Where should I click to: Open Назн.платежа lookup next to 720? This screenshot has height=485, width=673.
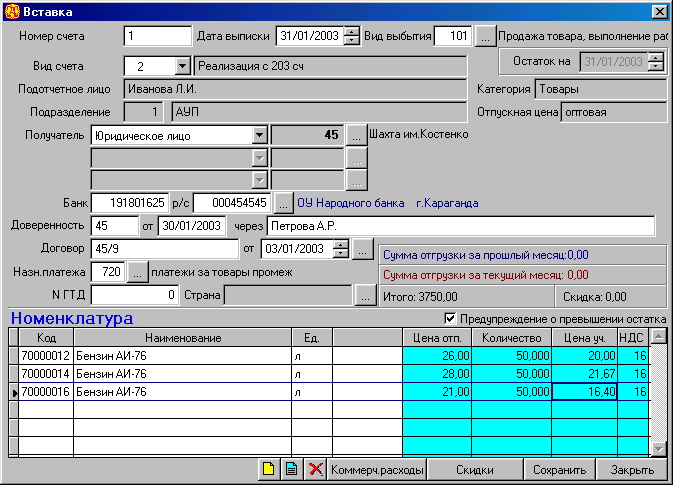click(x=139, y=271)
